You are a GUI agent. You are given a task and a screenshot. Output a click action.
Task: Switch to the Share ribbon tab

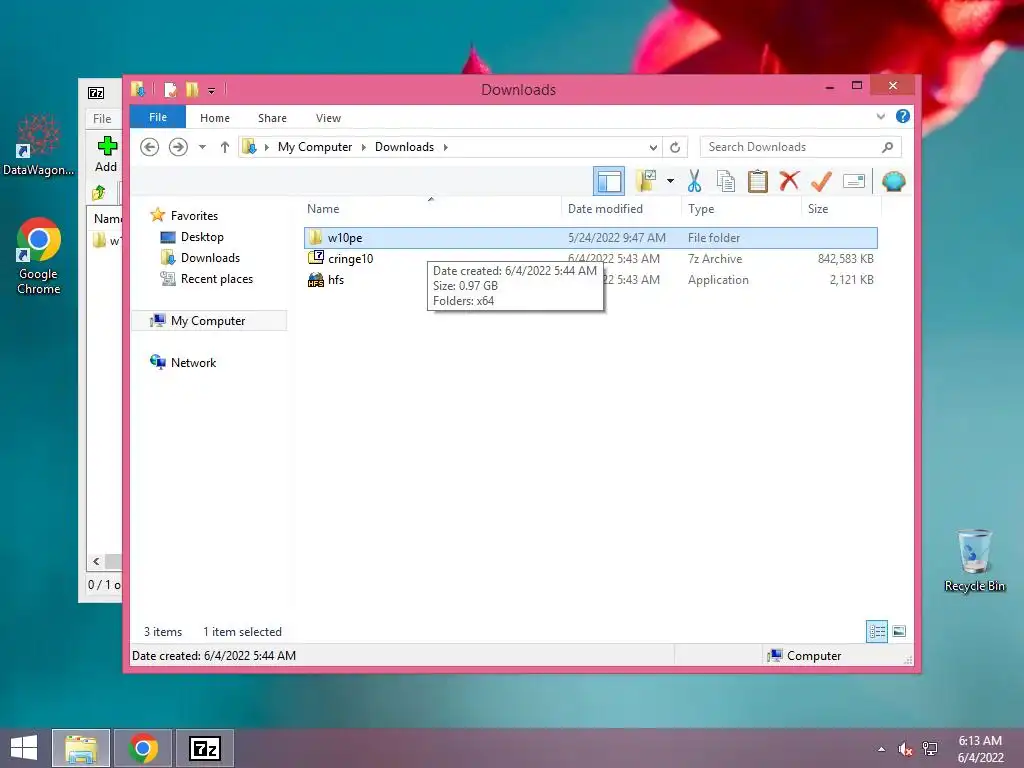(x=272, y=118)
